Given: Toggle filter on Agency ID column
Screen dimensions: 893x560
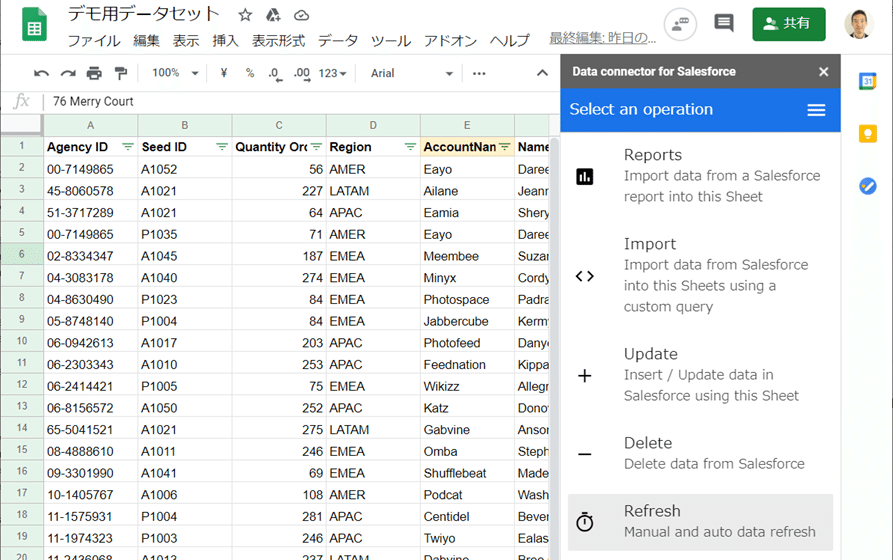Looking at the screenshot, I should coord(127,147).
